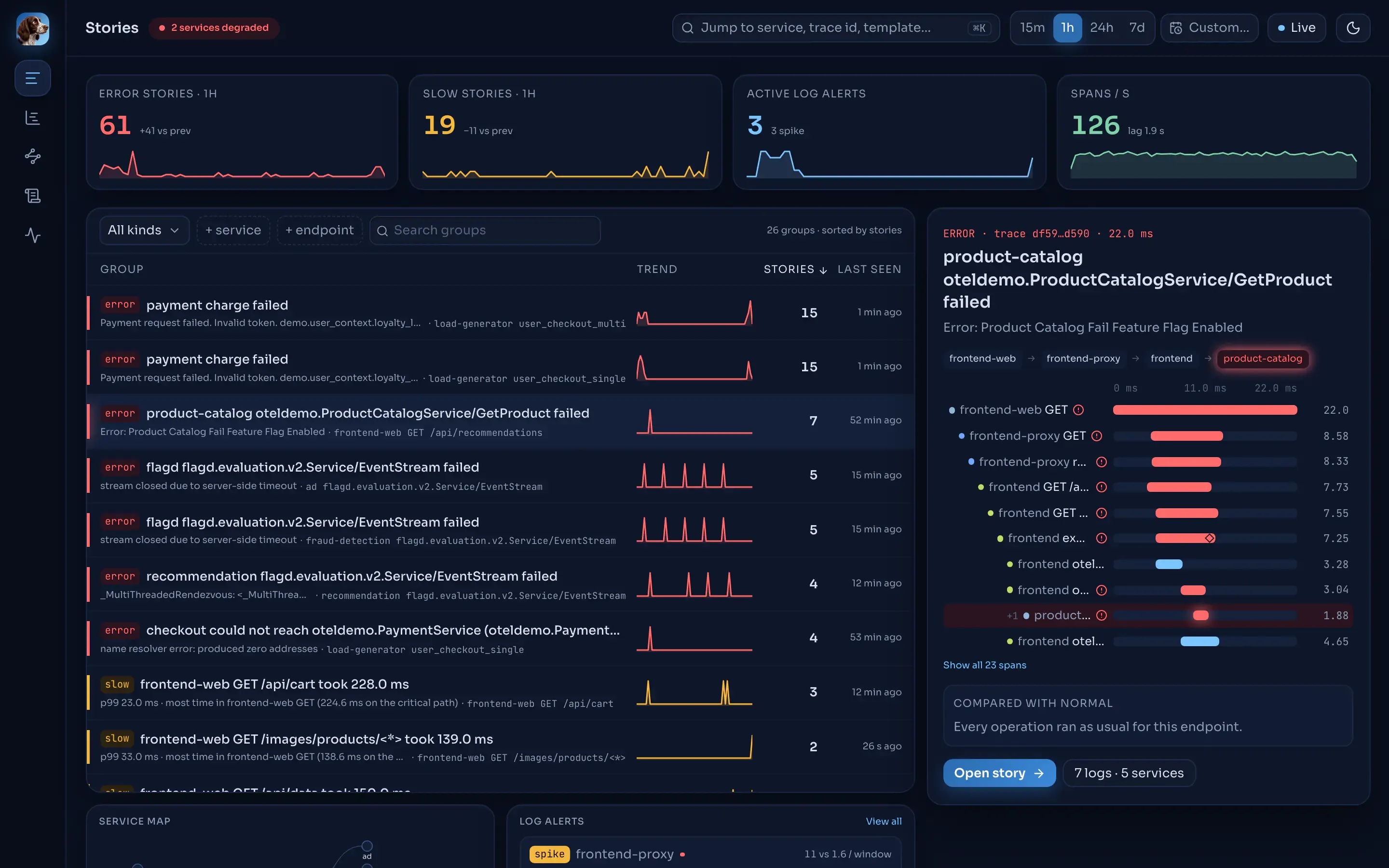Select the 7d time range
This screenshot has width=1389, height=868.
tap(1136, 27)
